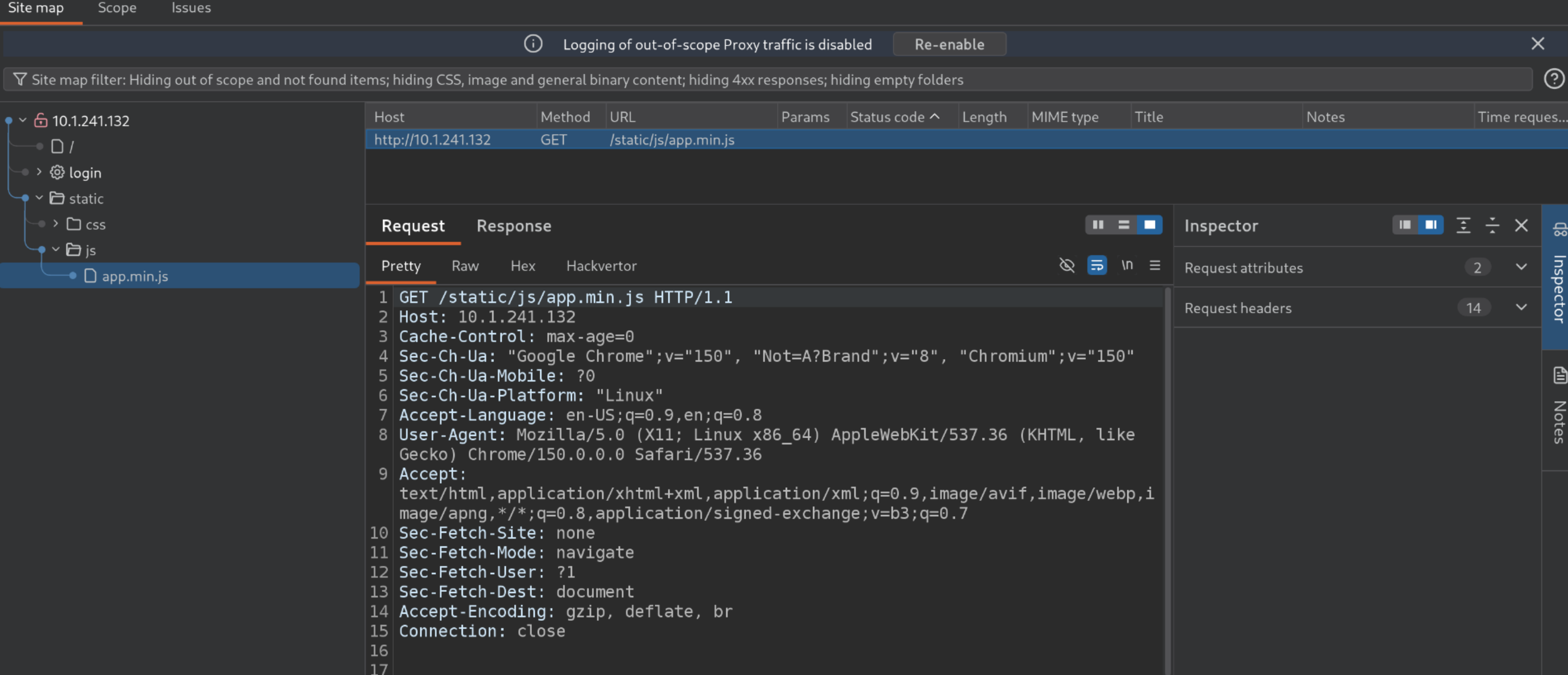Click the request editor vertical scrollbar

tap(1167, 481)
